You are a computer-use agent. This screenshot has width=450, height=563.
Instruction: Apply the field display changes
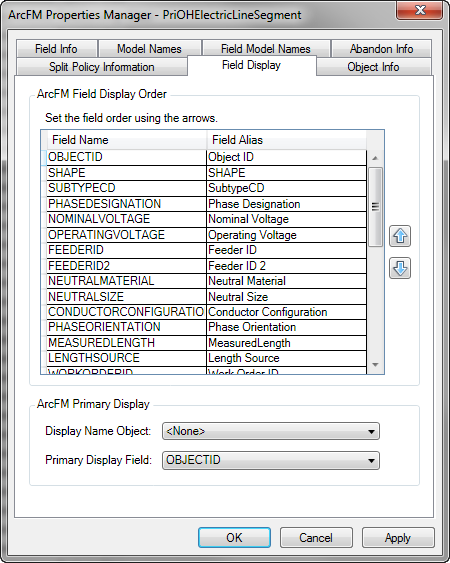pos(398,538)
